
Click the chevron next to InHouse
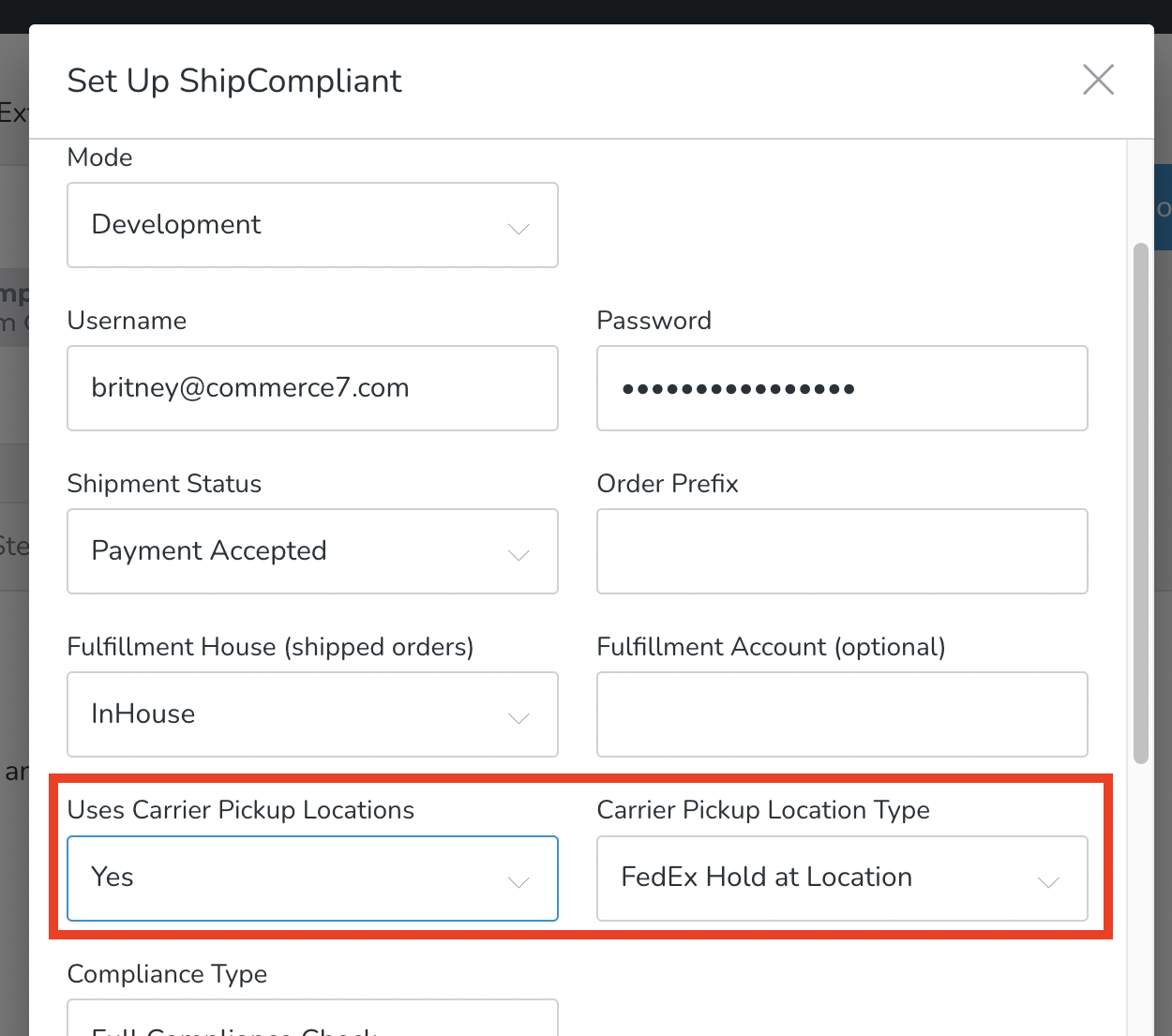click(518, 718)
